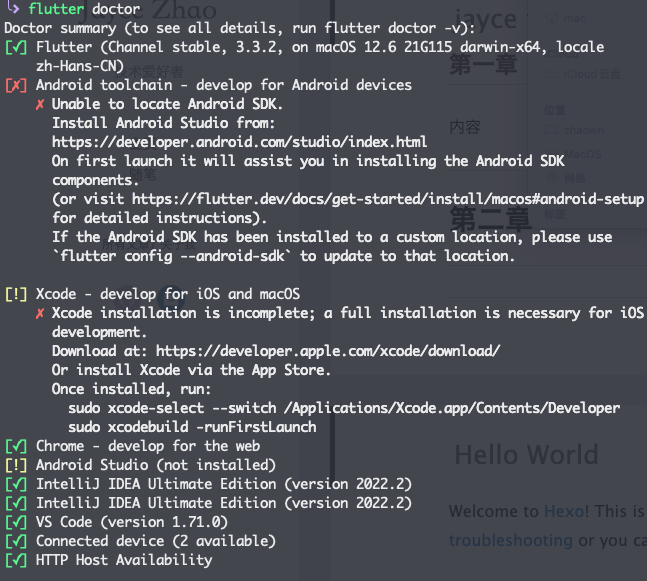Viewport: 647px width, 581px height.
Task: Click the red cross before 'Unable to locate Android SDK'
Action: 40,104
